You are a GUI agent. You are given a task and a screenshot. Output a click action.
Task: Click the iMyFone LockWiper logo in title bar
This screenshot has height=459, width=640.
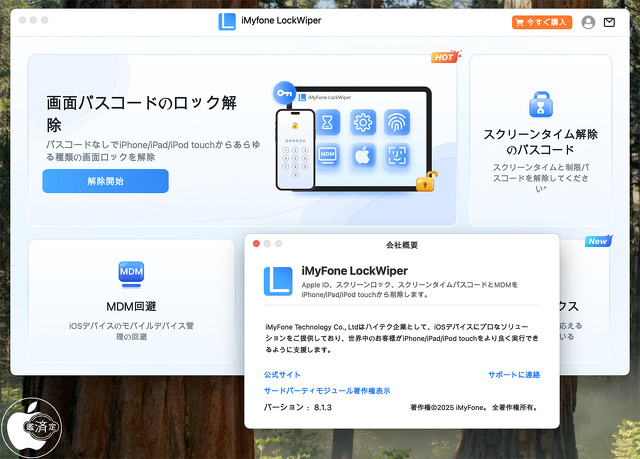pyautogui.click(x=227, y=22)
